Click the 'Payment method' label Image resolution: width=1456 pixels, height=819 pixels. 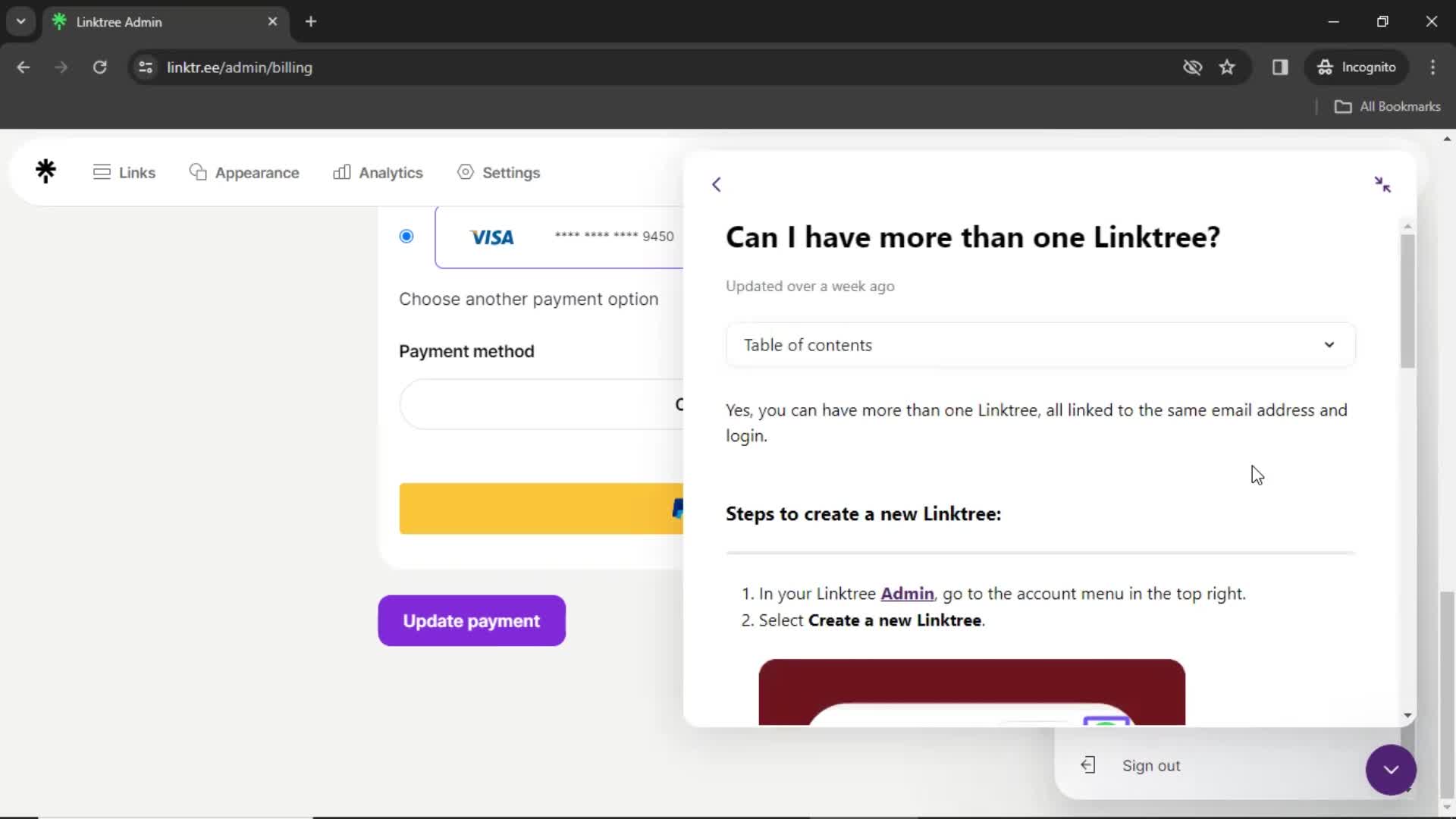466,352
